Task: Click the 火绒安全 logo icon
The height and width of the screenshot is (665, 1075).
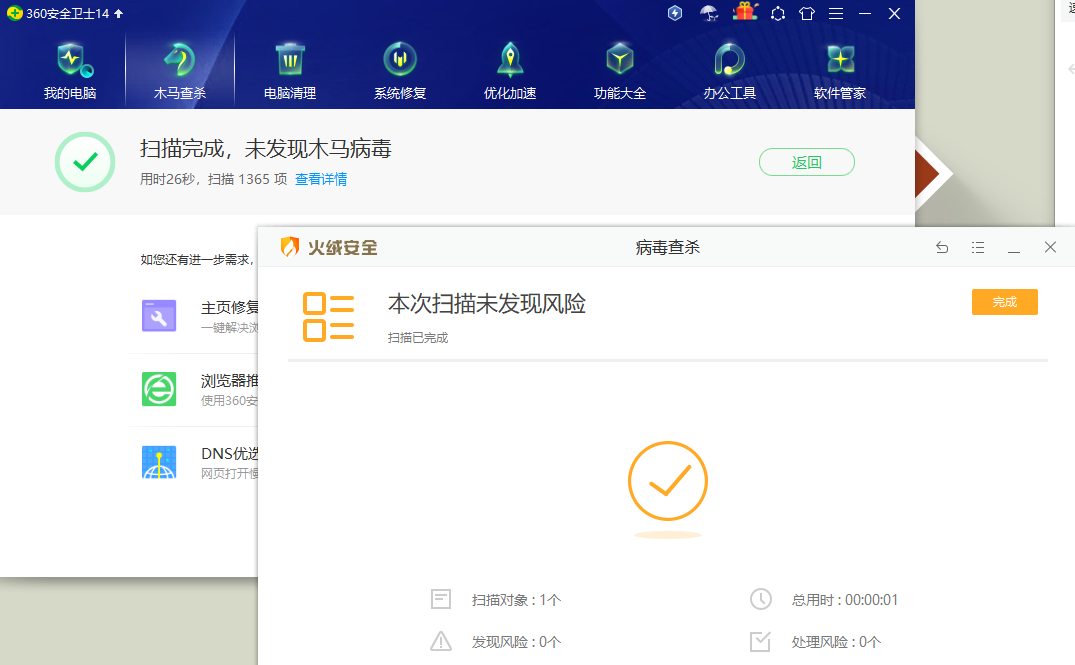Action: tap(290, 247)
